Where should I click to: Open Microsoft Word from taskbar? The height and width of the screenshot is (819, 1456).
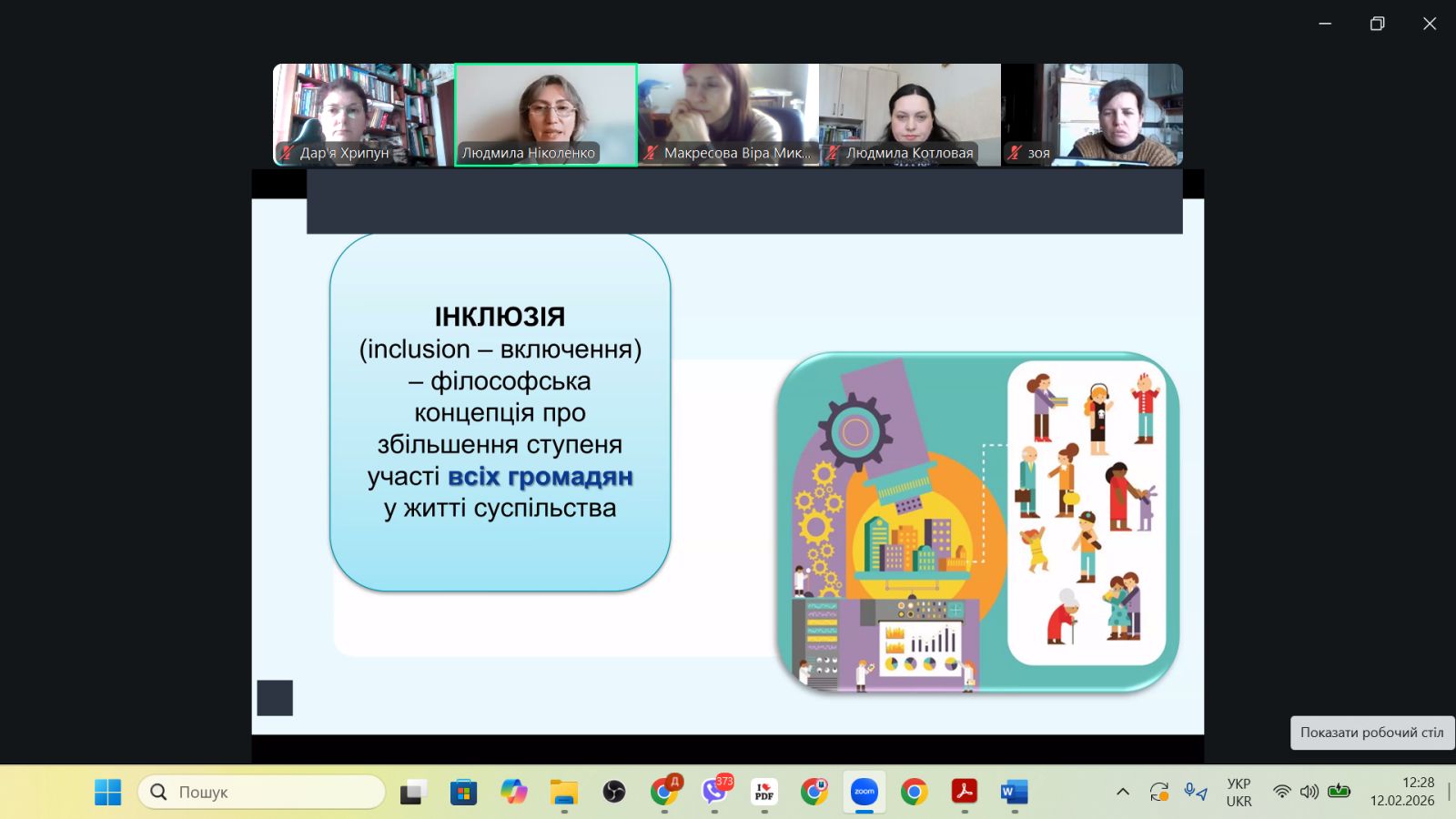(x=1014, y=792)
